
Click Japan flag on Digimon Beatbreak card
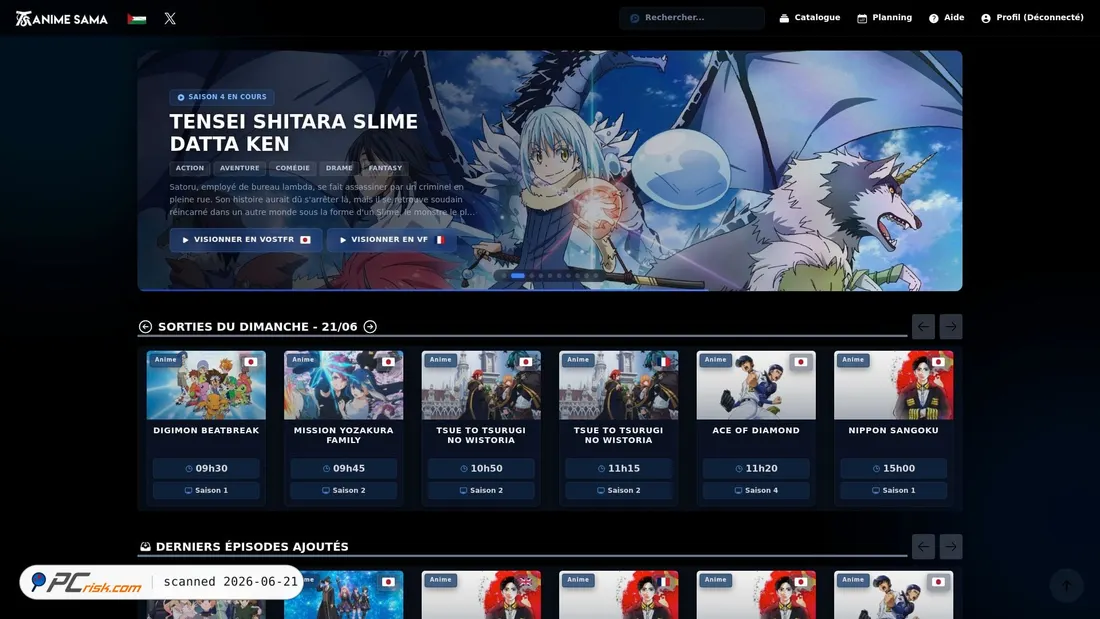click(x=250, y=362)
